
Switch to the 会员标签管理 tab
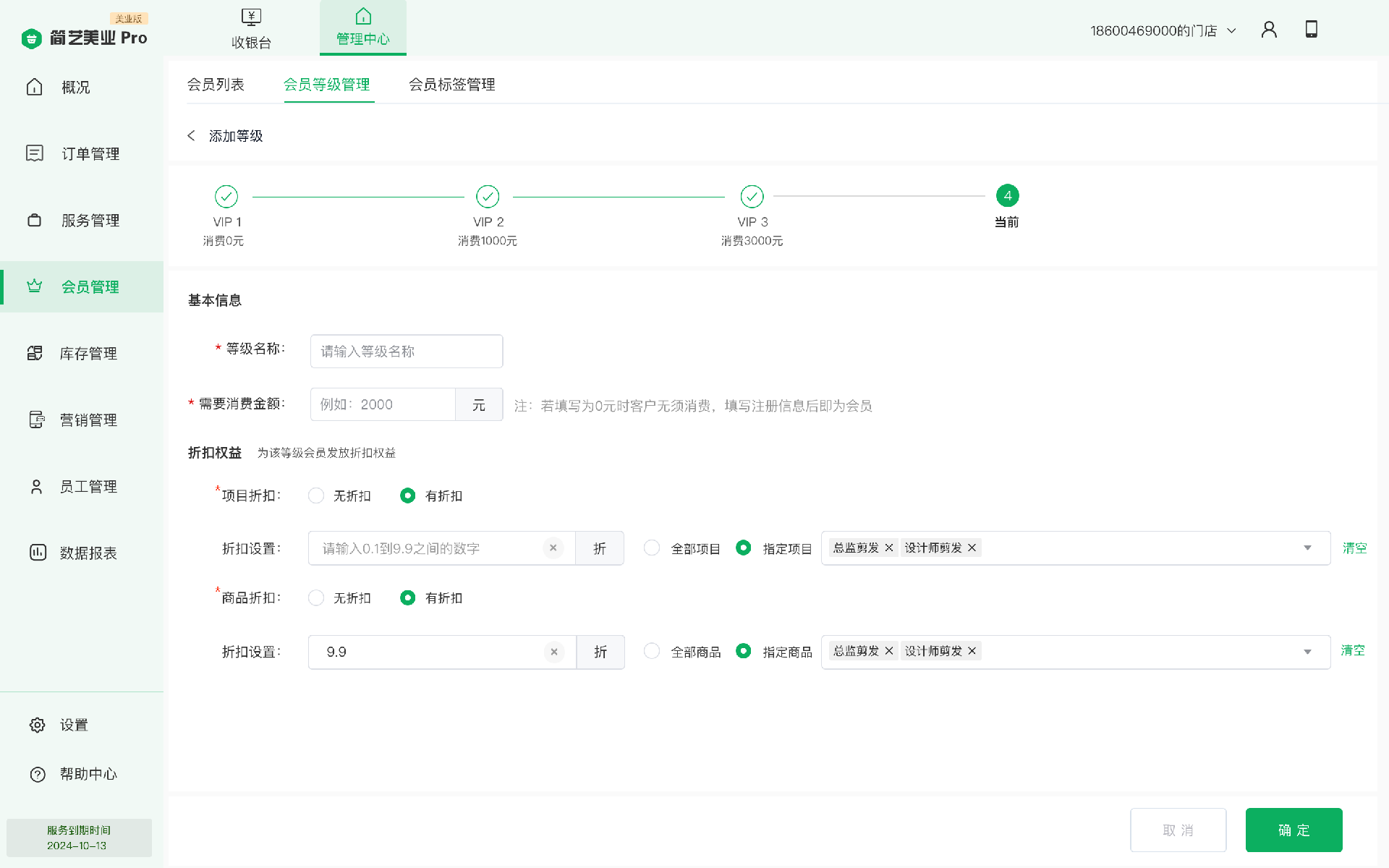(x=451, y=85)
